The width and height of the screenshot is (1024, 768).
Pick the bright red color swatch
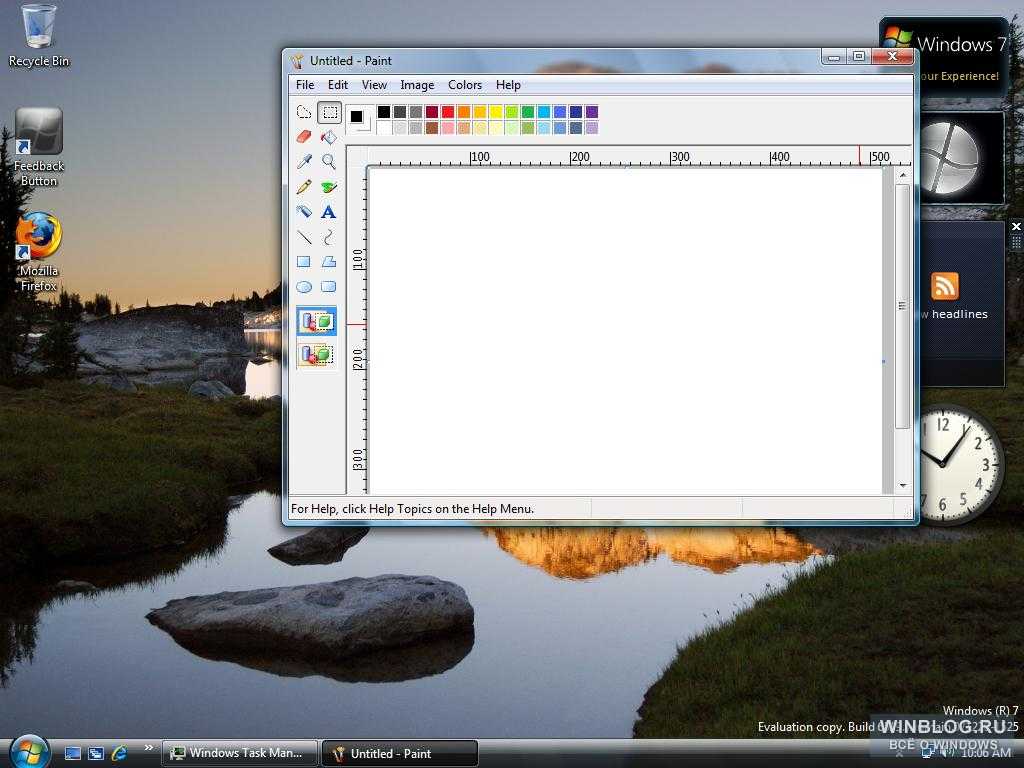point(448,112)
